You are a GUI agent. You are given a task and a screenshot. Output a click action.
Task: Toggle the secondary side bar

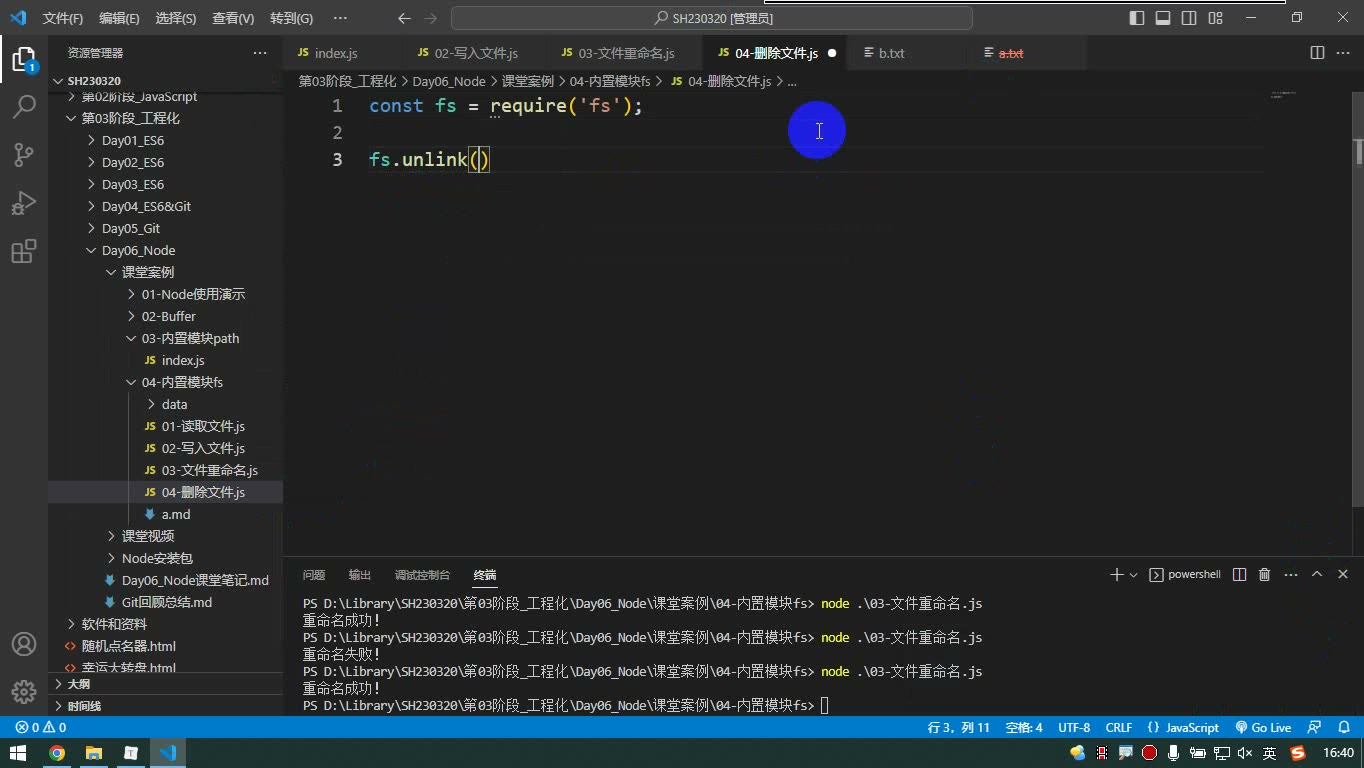[1189, 18]
